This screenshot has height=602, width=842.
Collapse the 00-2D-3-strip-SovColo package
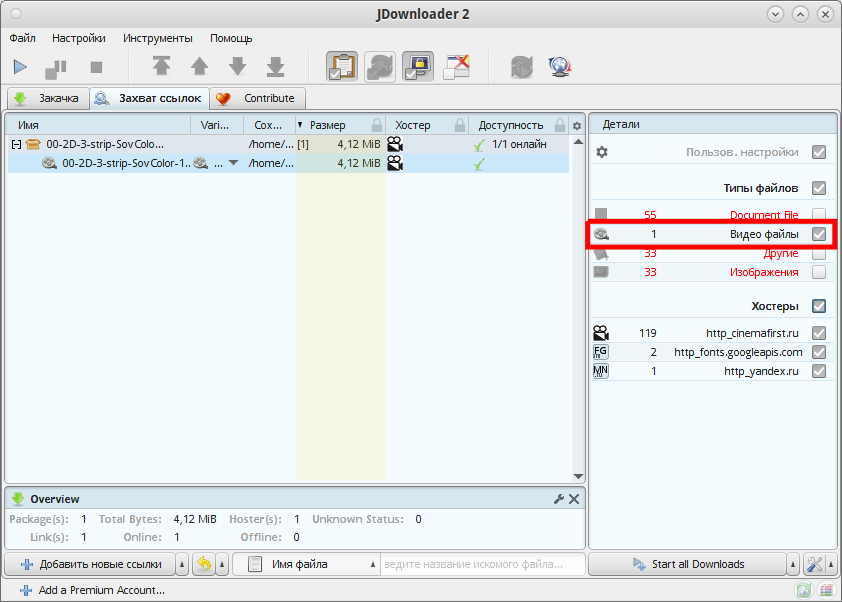pyautogui.click(x=16, y=144)
